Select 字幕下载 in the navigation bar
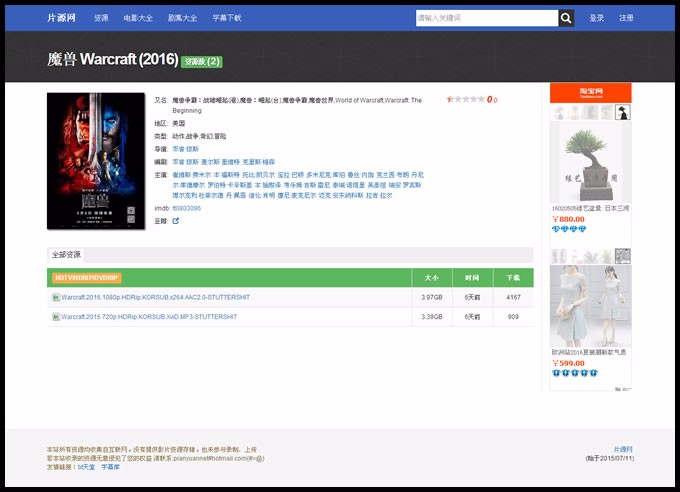The width and height of the screenshot is (680, 492). 227,18
